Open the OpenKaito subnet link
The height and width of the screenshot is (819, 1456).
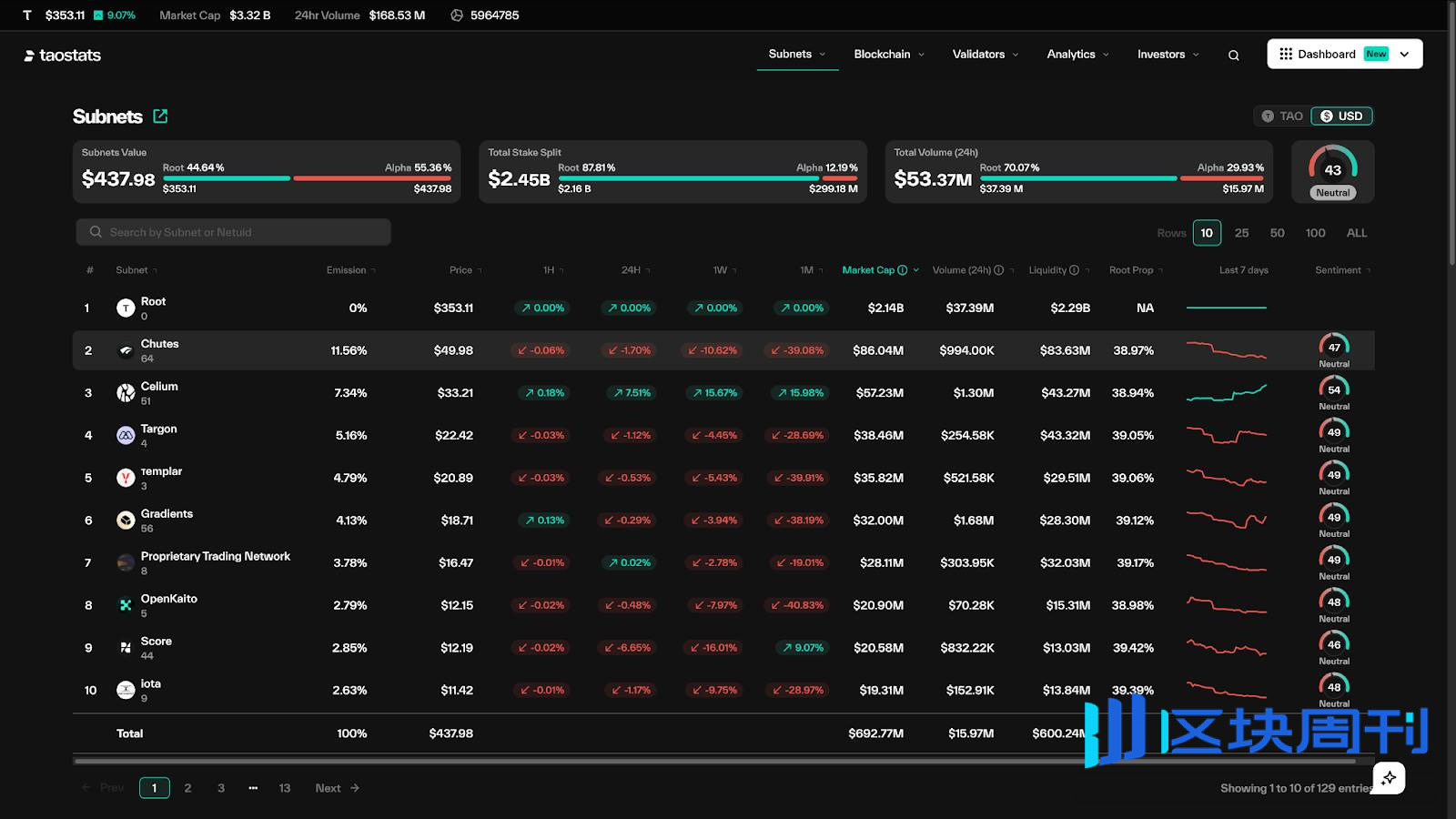pyautogui.click(x=169, y=599)
